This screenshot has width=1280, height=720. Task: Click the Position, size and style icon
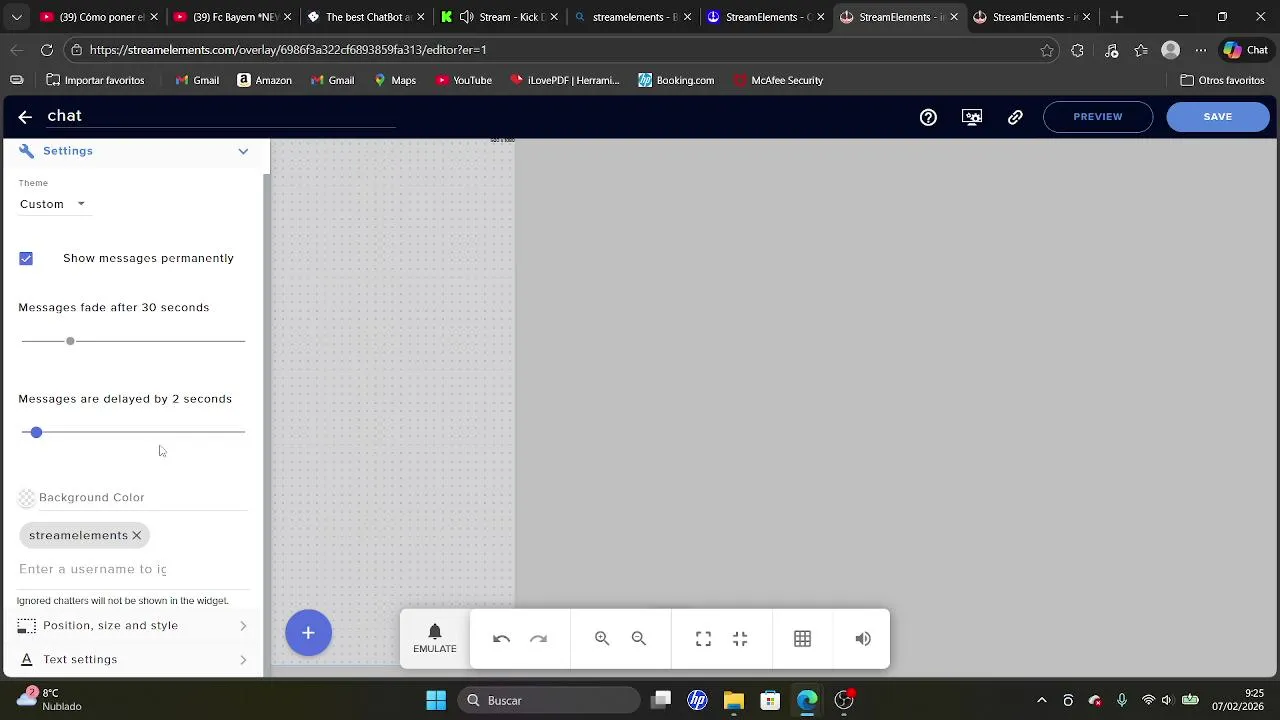(x=27, y=626)
